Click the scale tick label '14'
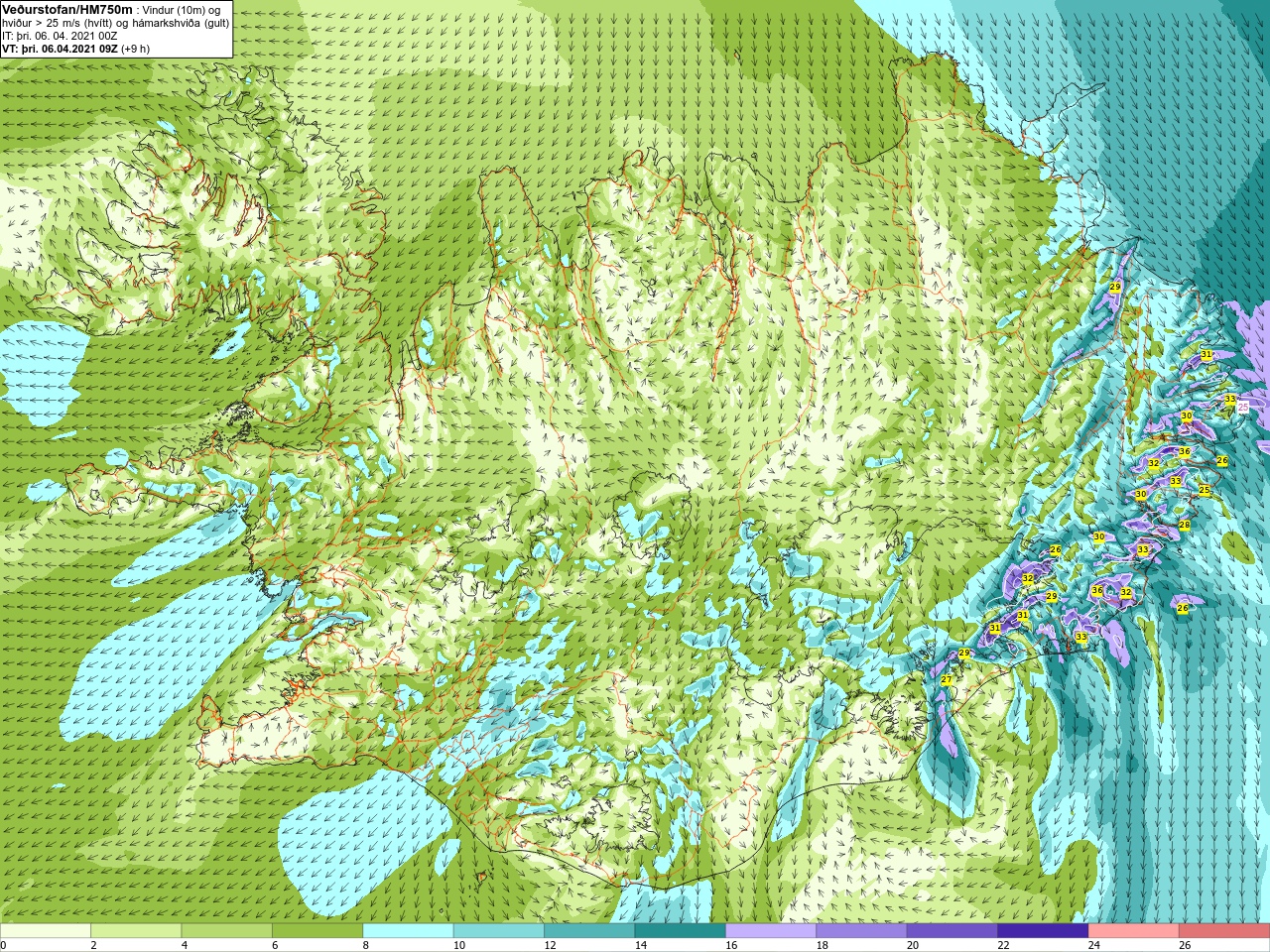This screenshot has height=952, width=1270. pyautogui.click(x=641, y=945)
